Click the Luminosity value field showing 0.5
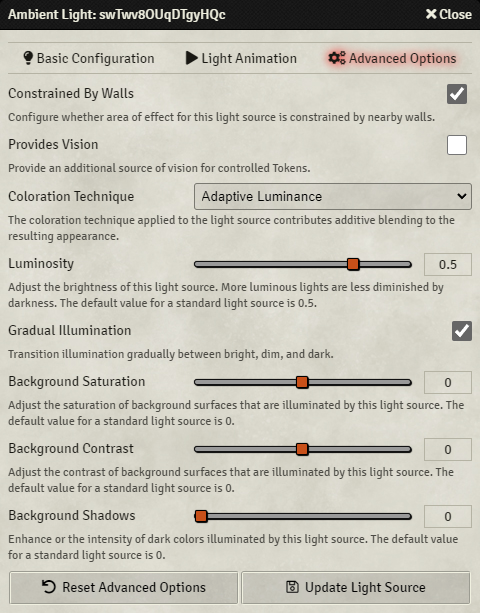Viewport: 480px width, 613px height. 448,265
